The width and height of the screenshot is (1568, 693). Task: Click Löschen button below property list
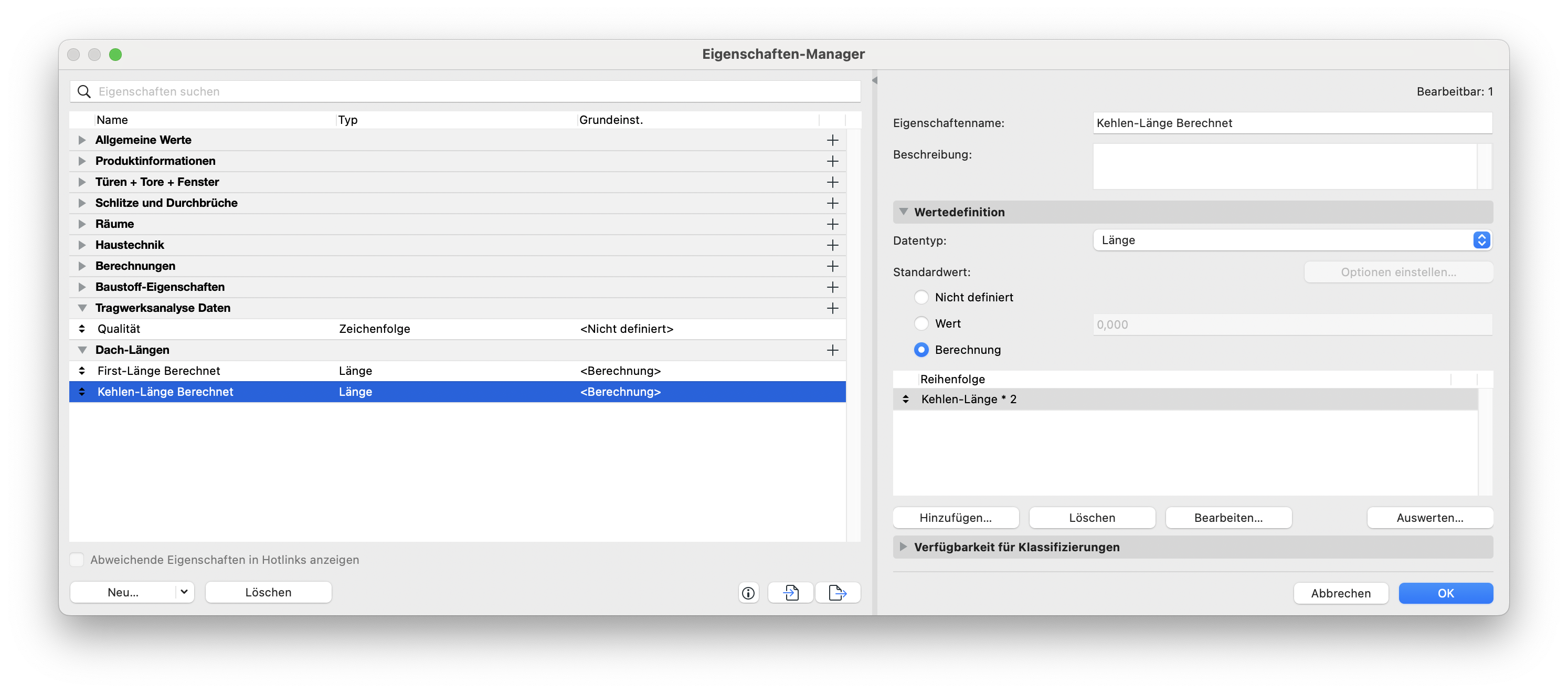coord(269,592)
